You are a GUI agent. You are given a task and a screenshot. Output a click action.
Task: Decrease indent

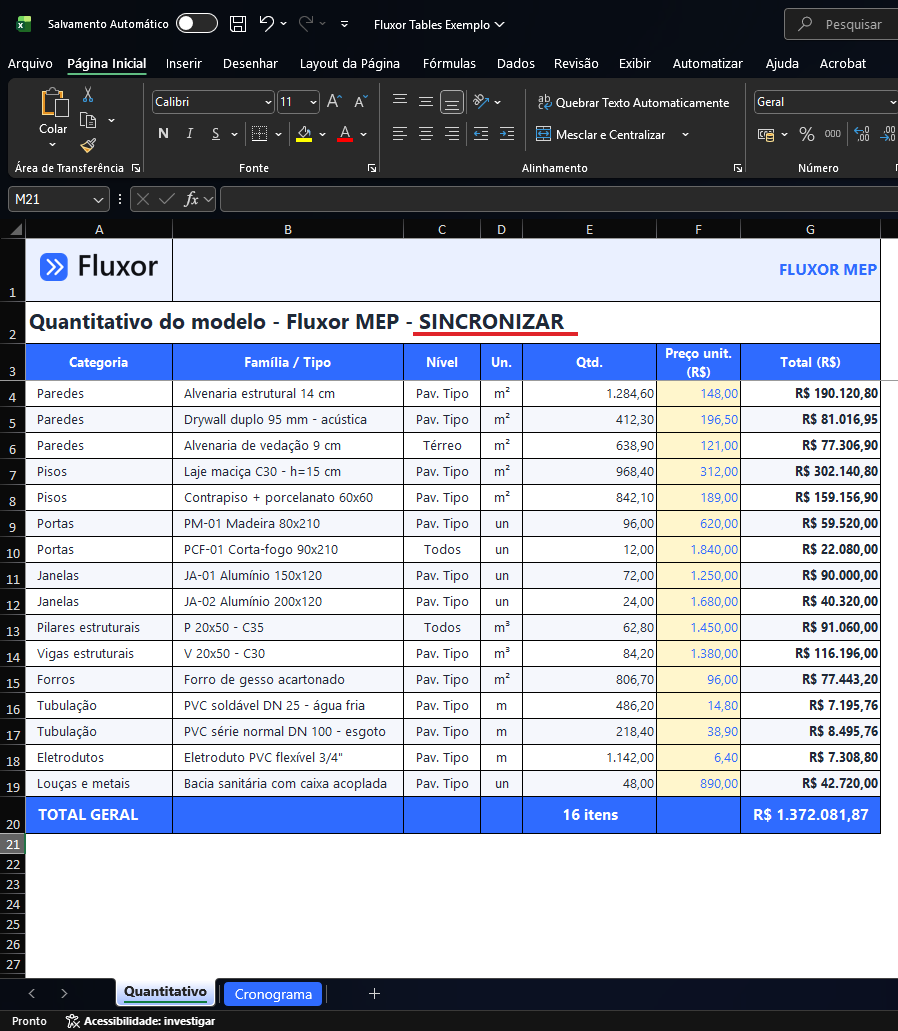pyautogui.click(x=481, y=134)
